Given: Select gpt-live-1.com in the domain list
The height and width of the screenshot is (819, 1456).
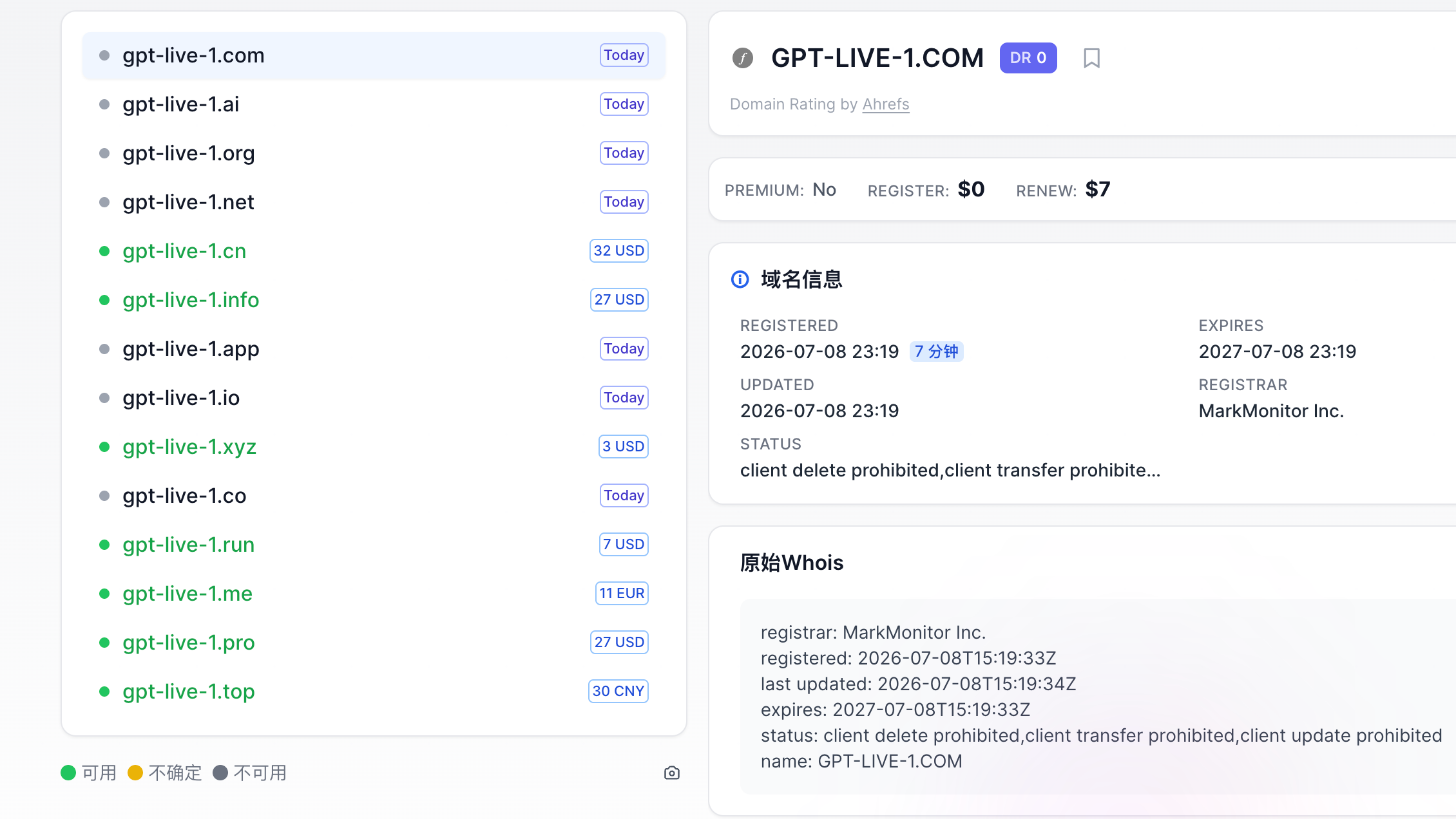Looking at the screenshot, I should coord(374,55).
